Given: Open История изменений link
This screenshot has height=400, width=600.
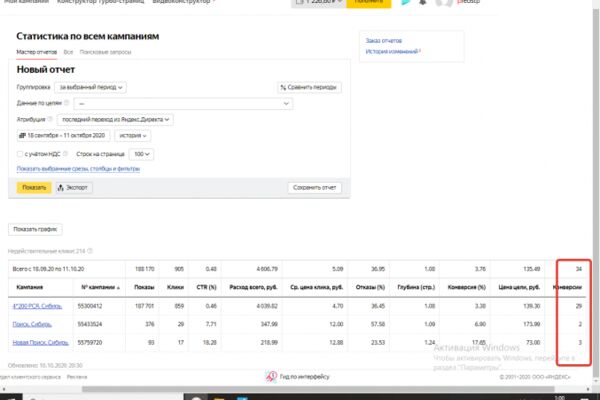Looking at the screenshot, I should [x=393, y=51].
